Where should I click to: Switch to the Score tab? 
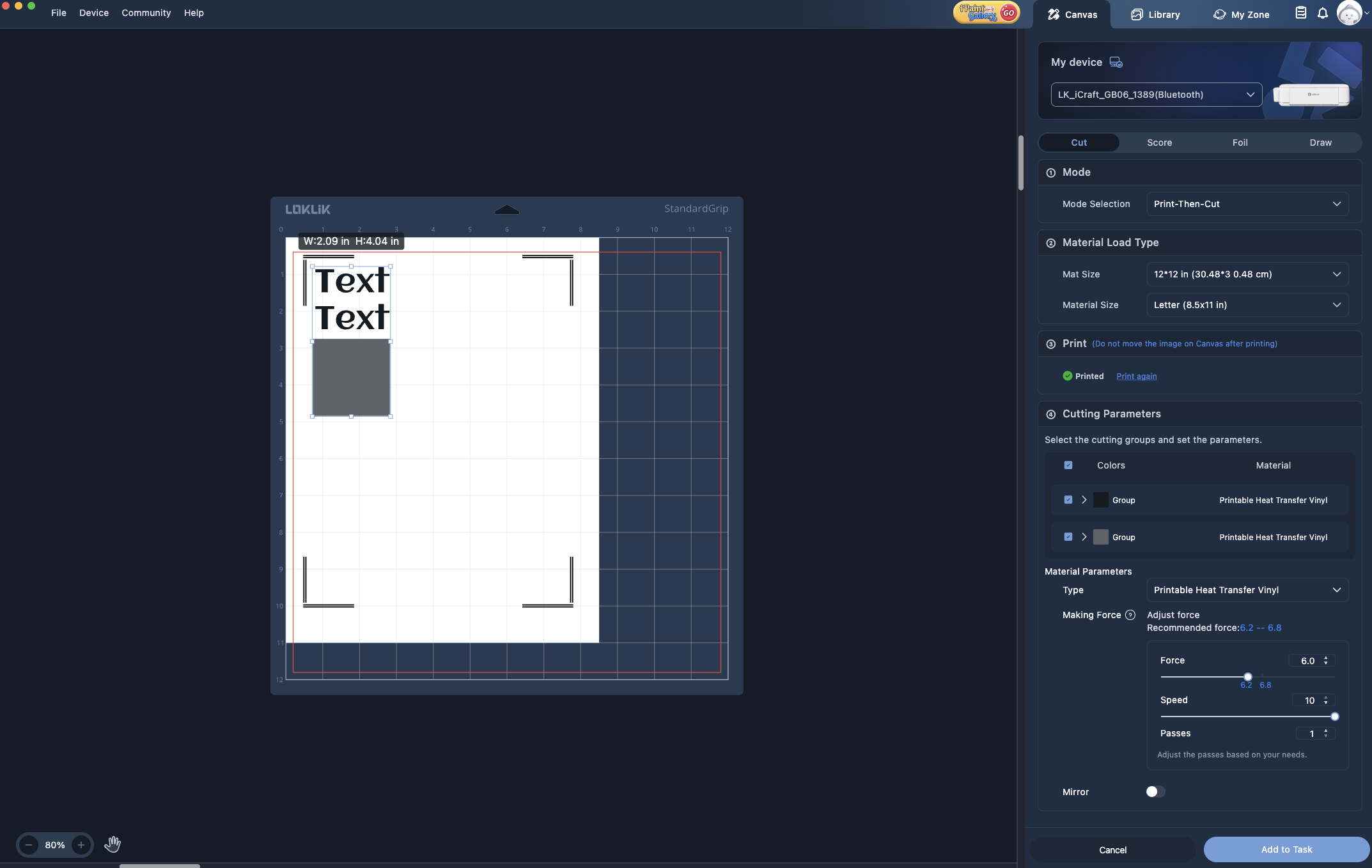1159,143
